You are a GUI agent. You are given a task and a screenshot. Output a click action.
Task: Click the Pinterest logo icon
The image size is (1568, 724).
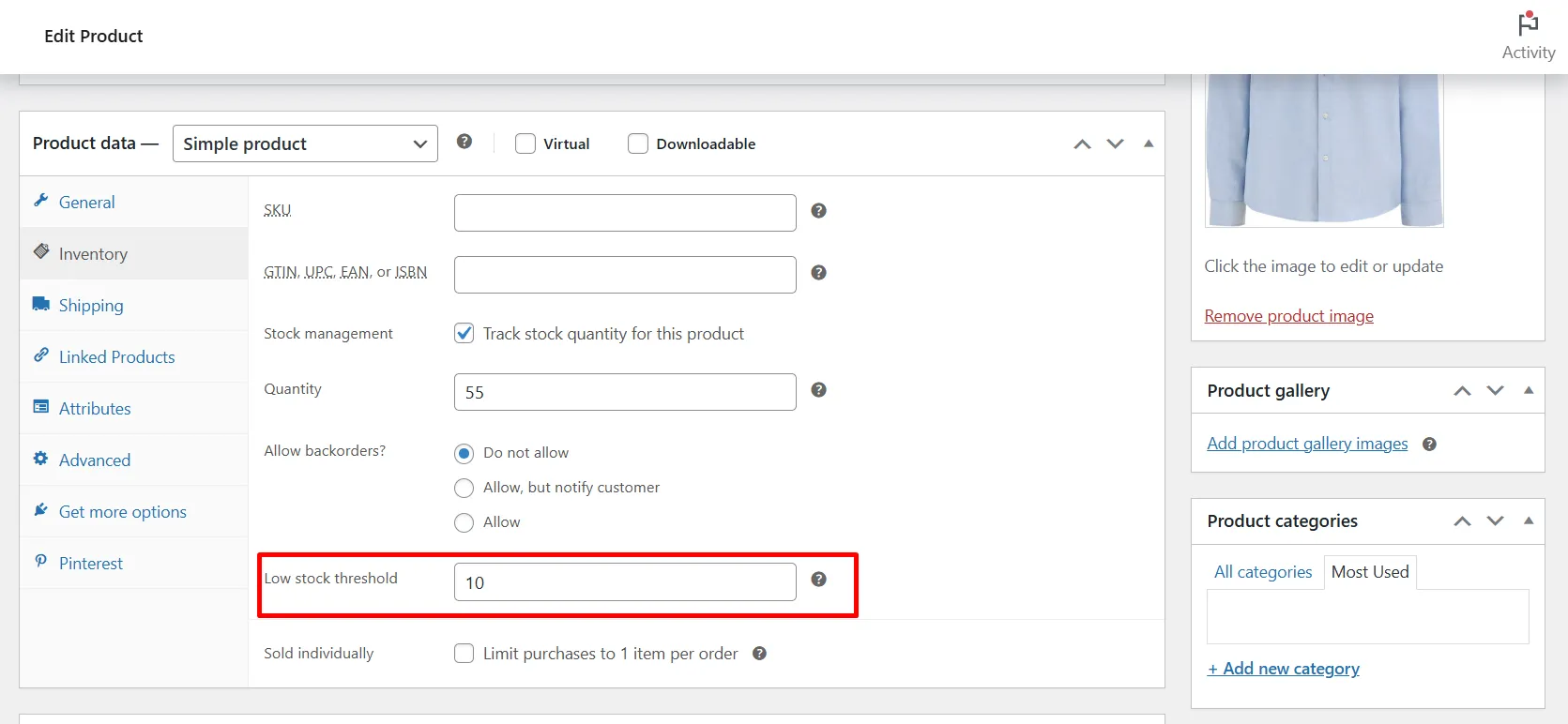41,562
